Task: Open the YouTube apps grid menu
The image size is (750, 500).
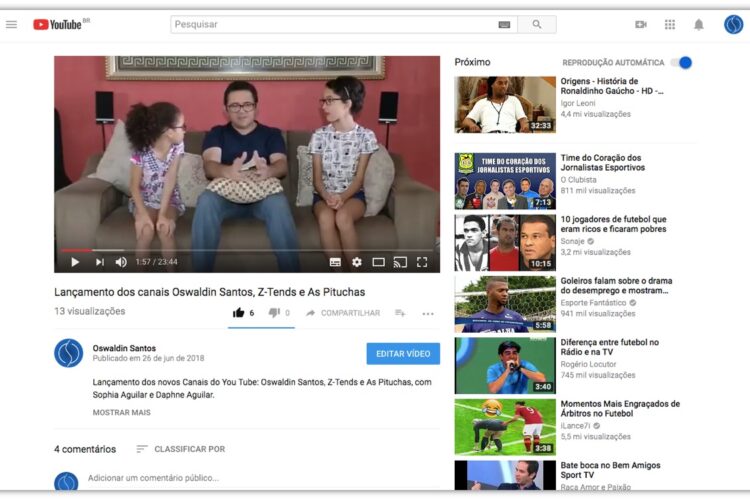Action: 670,24
